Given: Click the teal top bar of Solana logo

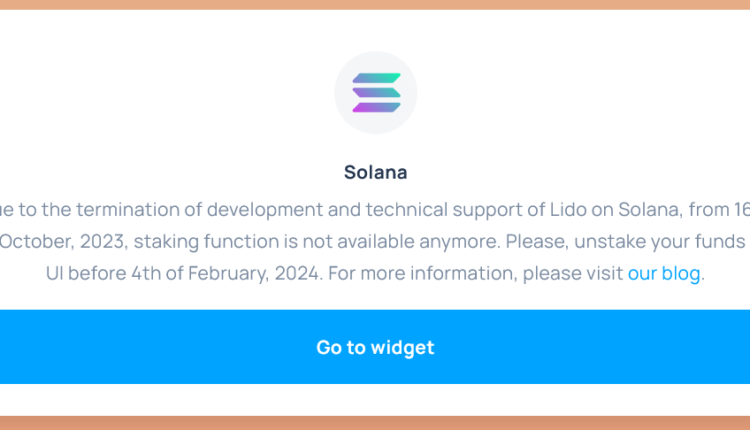Looking at the screenshot, I should 375,78.
